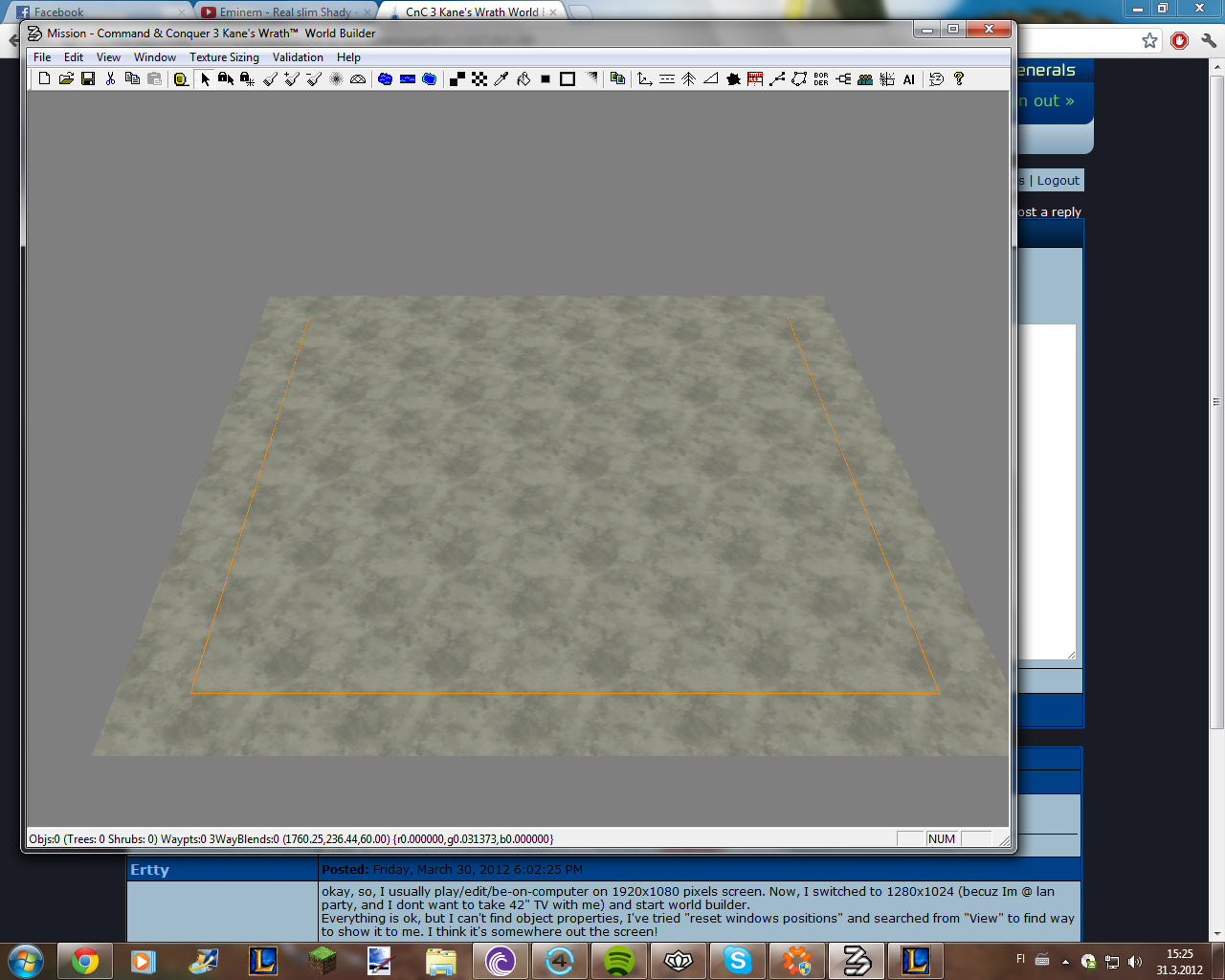The height and width of the screenshot is (980, 1225).
Task: Click the forum reply text area
Action: click(x=1046, y=492)
